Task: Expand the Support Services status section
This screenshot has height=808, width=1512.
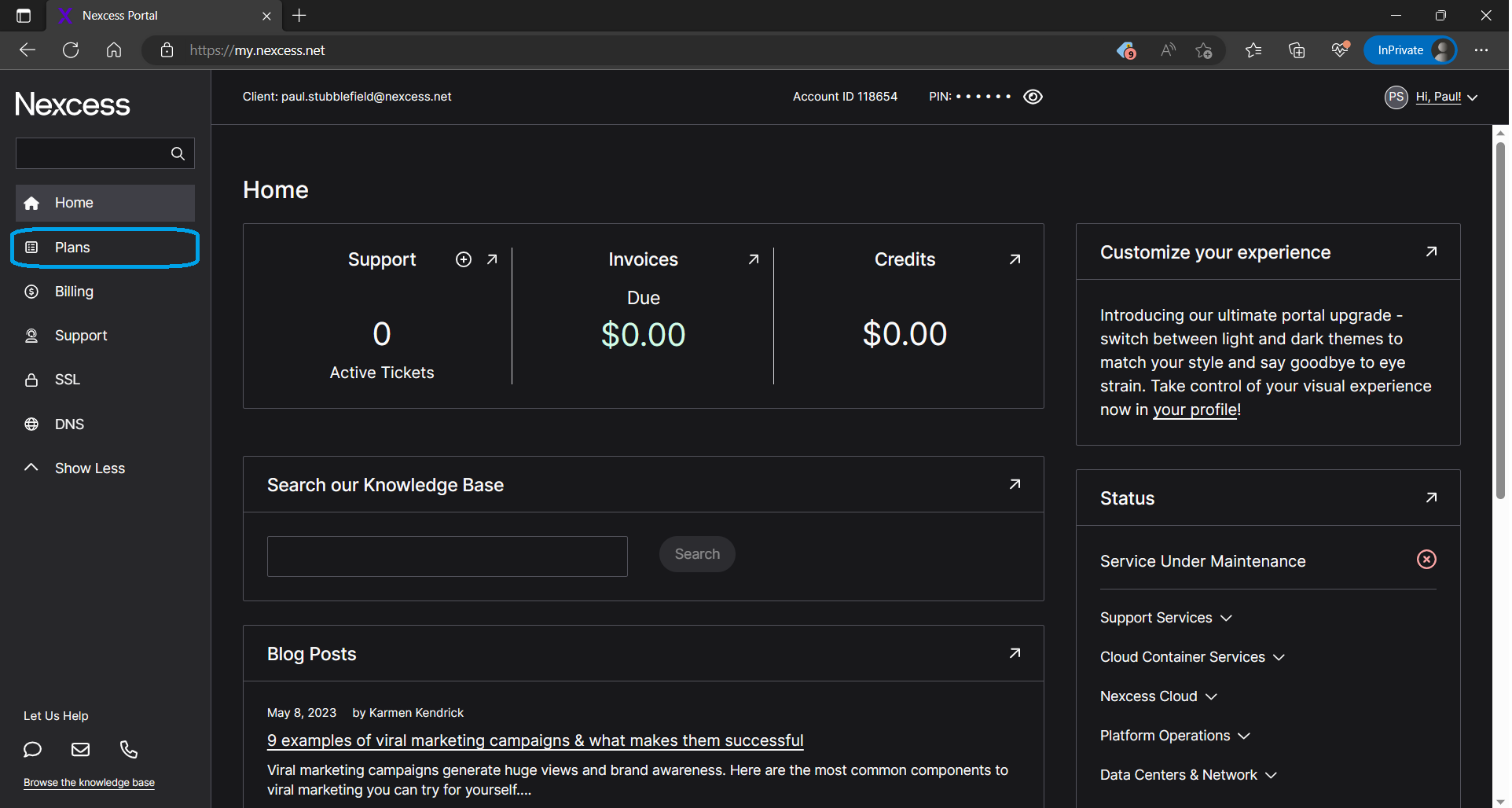Action: (x=1165, y=618)
